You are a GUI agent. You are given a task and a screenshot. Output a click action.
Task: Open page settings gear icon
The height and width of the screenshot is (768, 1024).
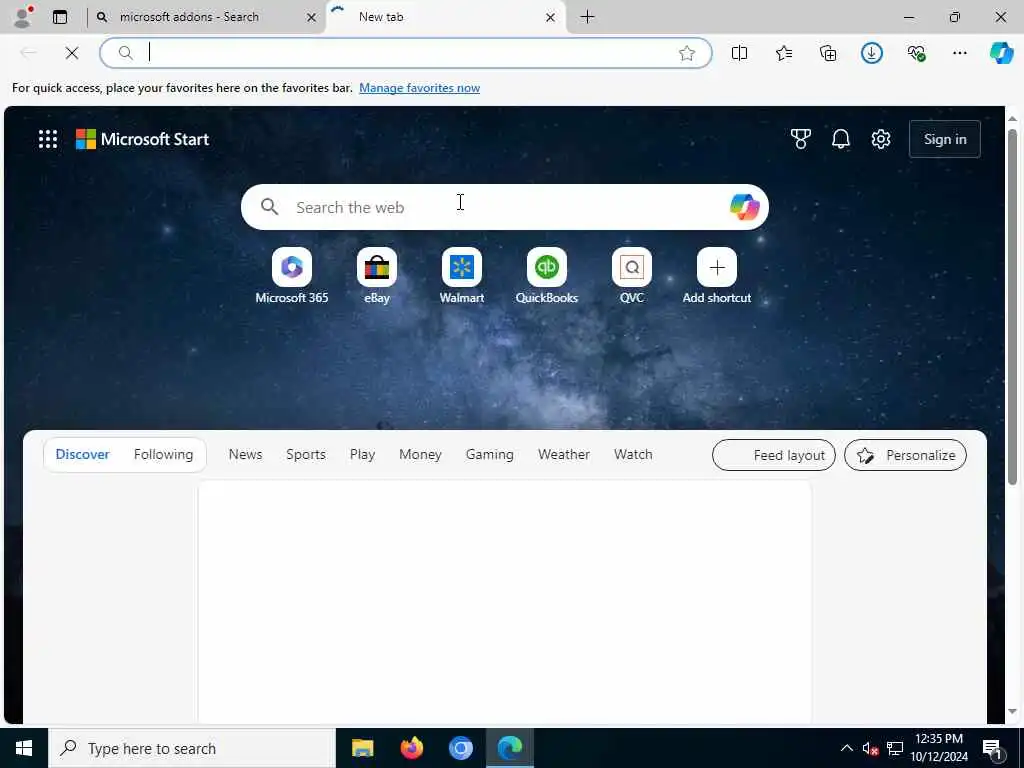point(881,139)
